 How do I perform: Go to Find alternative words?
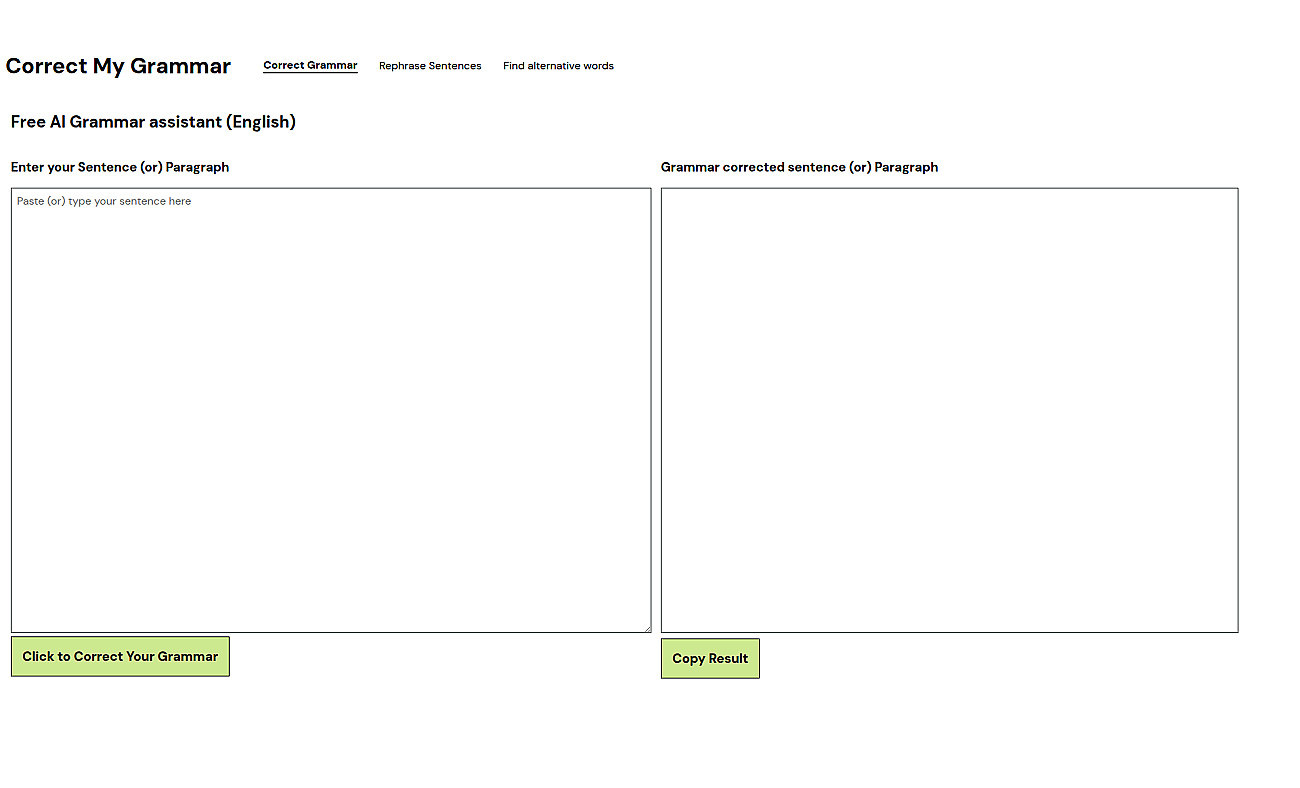tap(558, 66)
